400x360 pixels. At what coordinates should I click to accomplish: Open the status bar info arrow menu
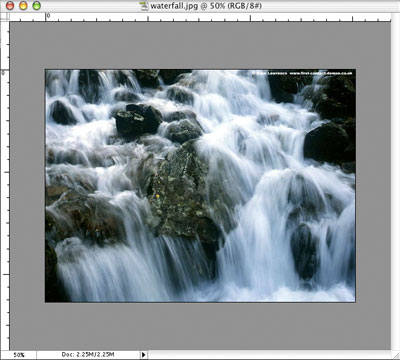(144, 355)
